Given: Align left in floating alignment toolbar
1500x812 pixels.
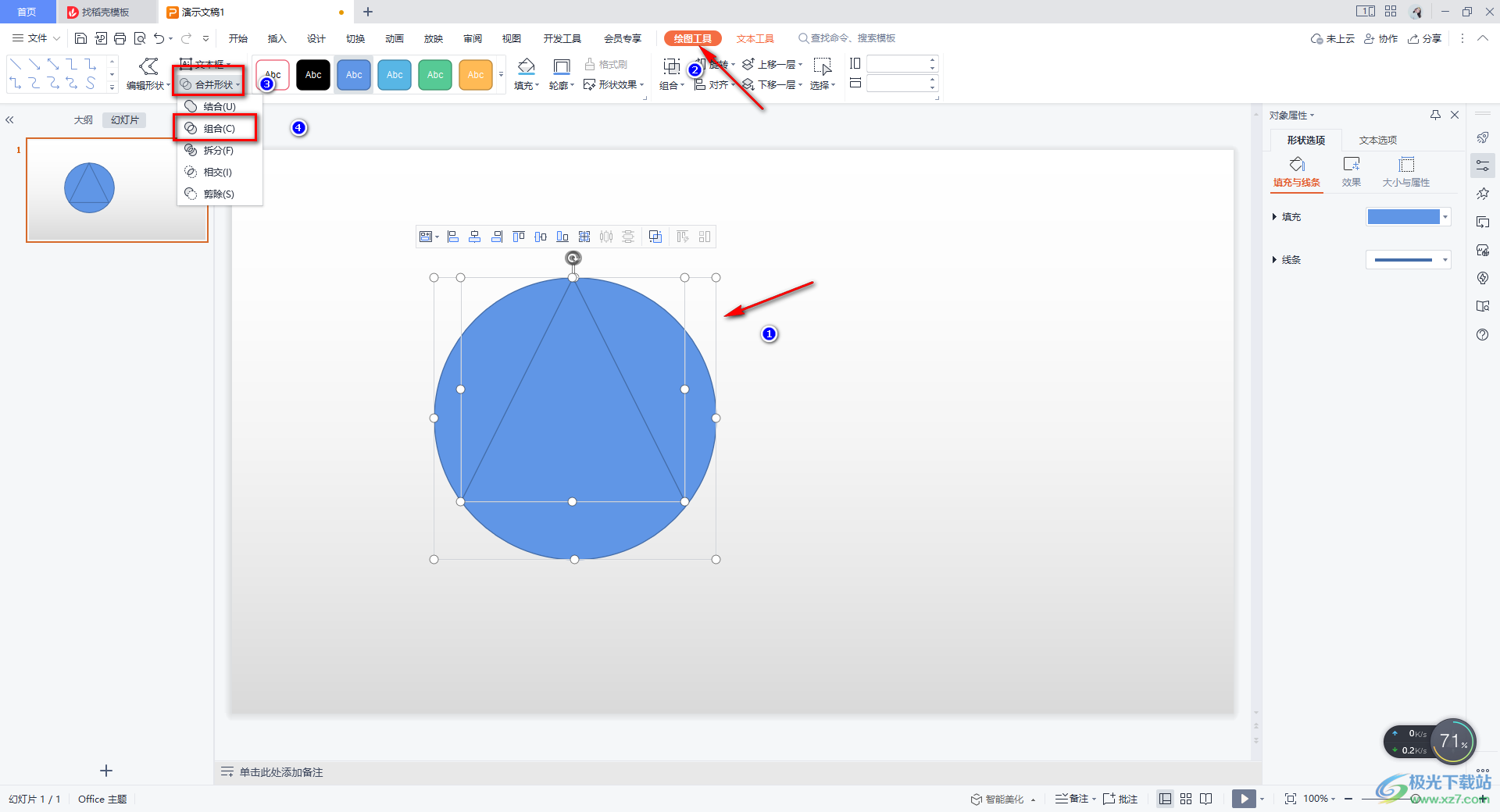Looking at the screenshot, I should [x=453, y=237].
